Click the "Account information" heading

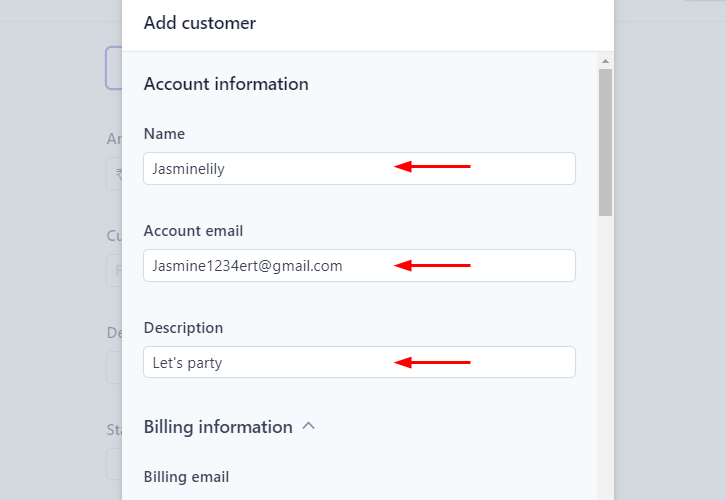226,84
